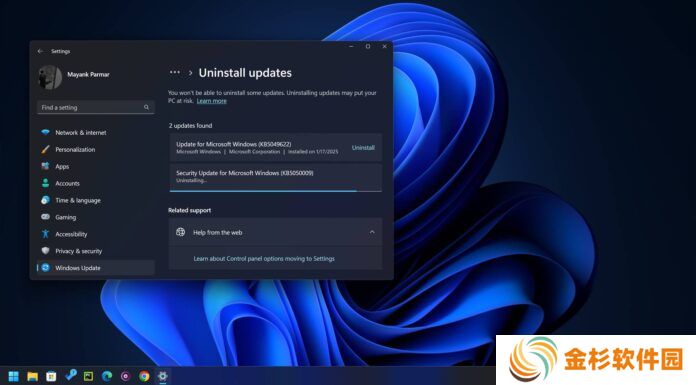The image size is (696, 385).
Task: Click the Help from the web globe icon
Action: [x=180, y=232]
